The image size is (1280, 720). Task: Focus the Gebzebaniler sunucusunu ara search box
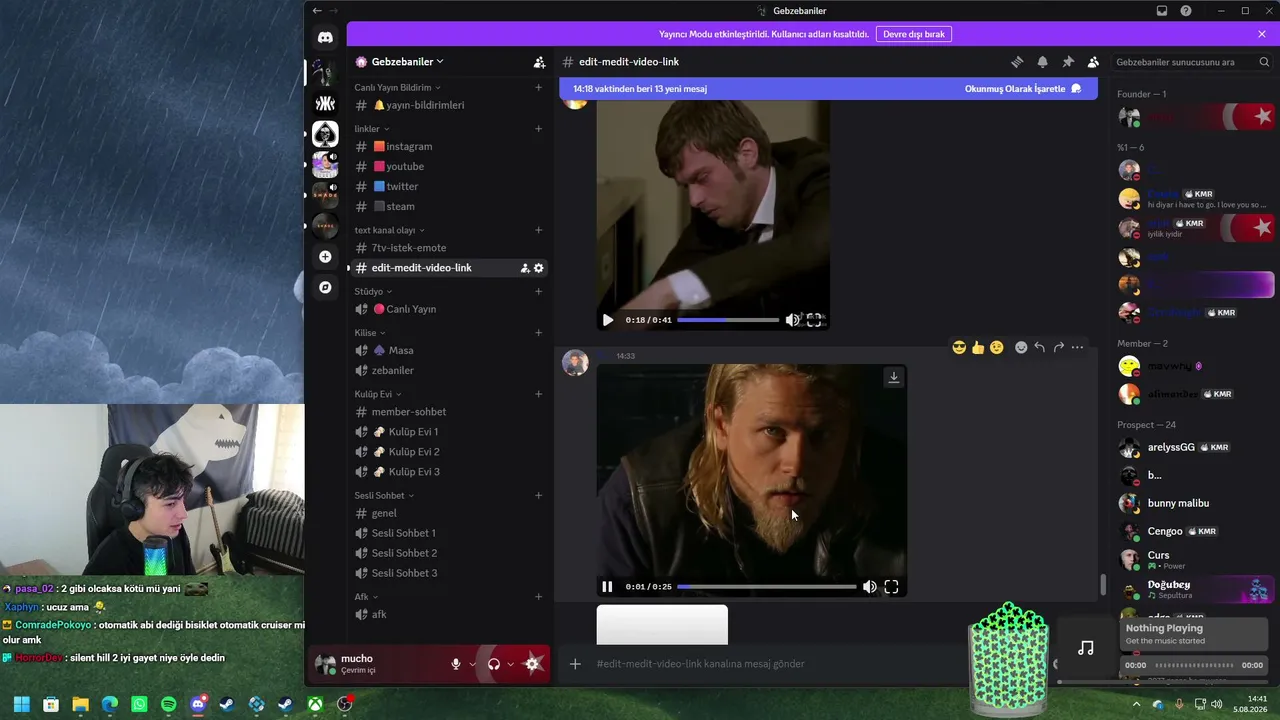(x=1190, y=62)
